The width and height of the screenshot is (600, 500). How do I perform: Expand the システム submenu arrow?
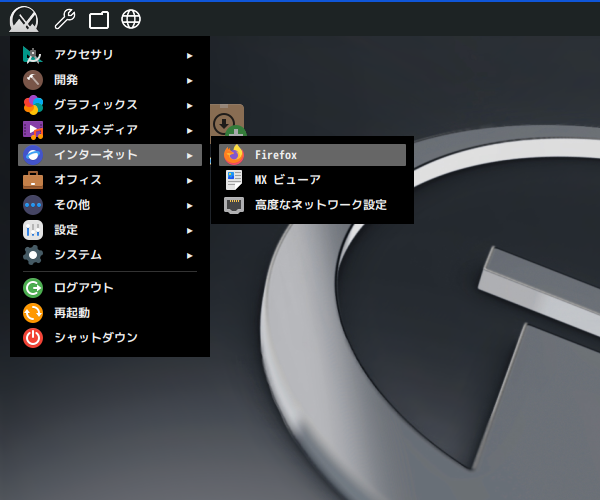(x=190, y=255)
